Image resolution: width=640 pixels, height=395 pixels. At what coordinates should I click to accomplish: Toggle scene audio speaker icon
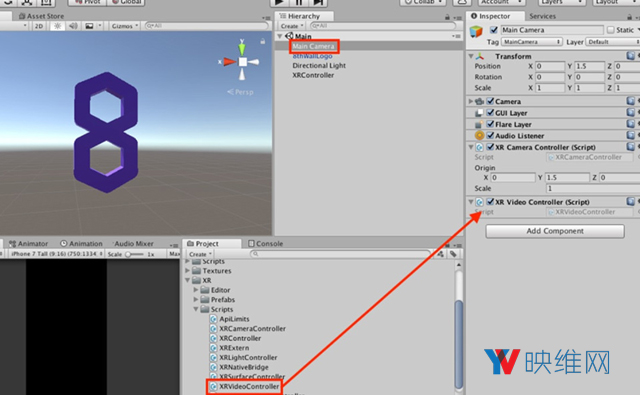click(x=73, y=26)
